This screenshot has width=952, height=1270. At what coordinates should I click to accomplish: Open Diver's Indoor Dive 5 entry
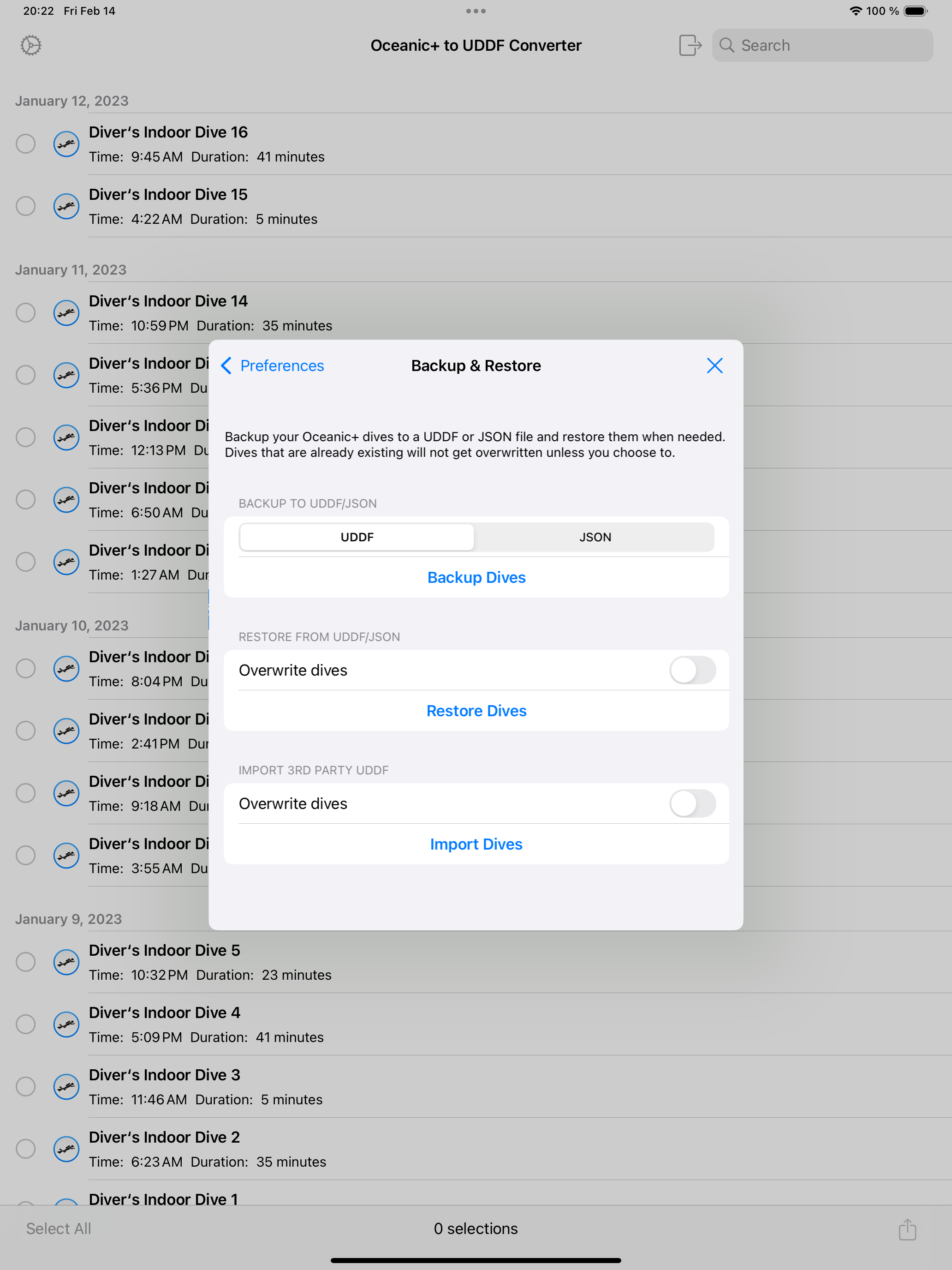476,962
